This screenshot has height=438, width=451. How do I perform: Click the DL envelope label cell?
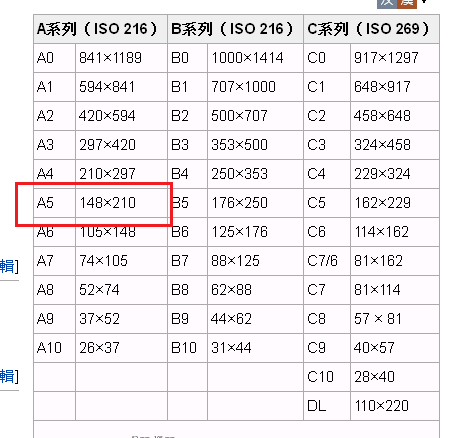[327, 406]
